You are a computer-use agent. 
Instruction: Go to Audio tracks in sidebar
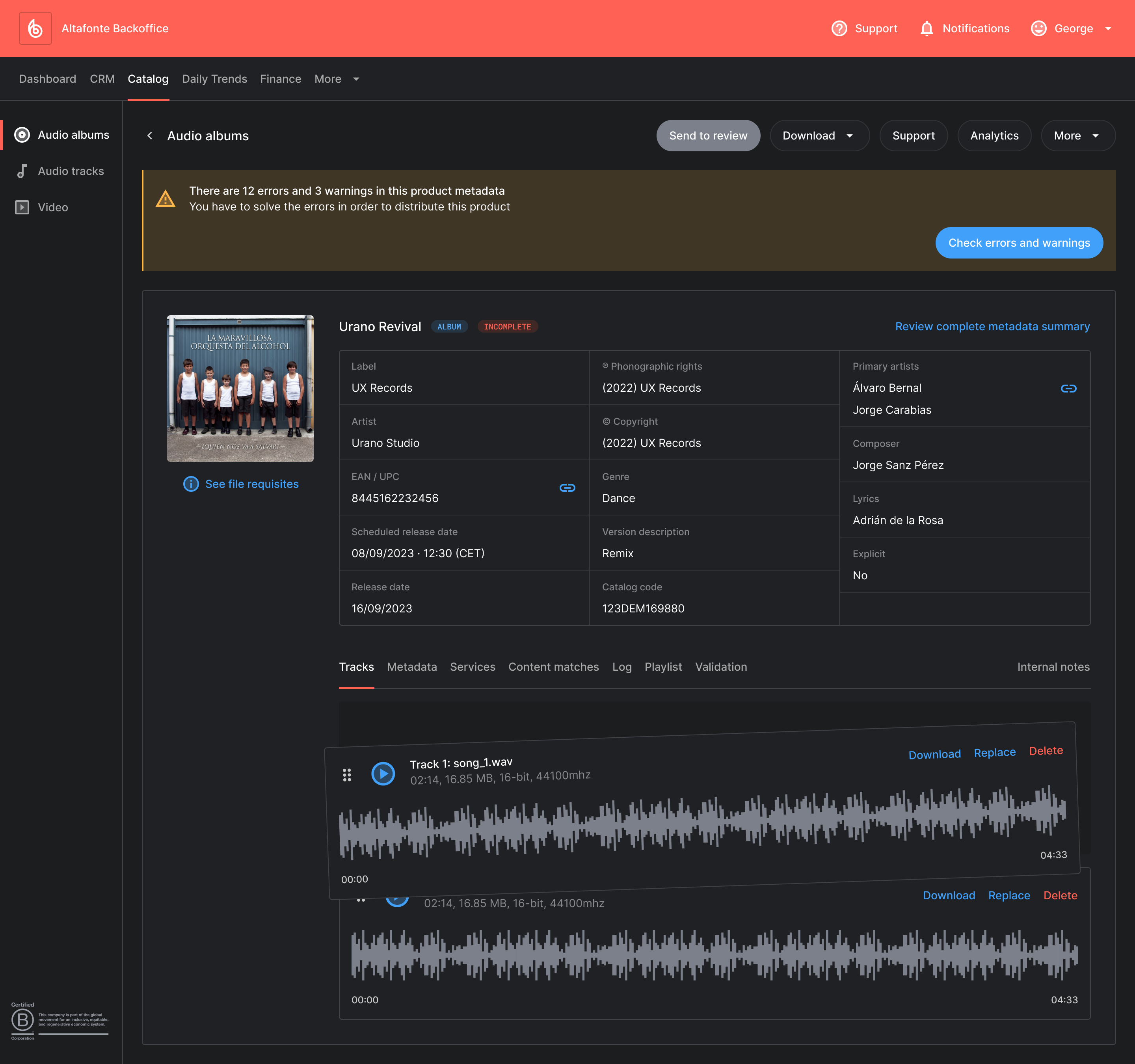(70, 171)
